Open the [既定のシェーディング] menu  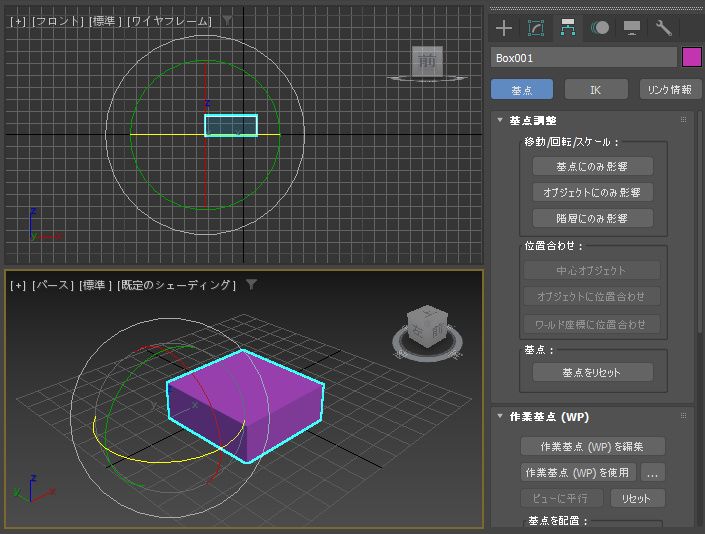point(176,285)
